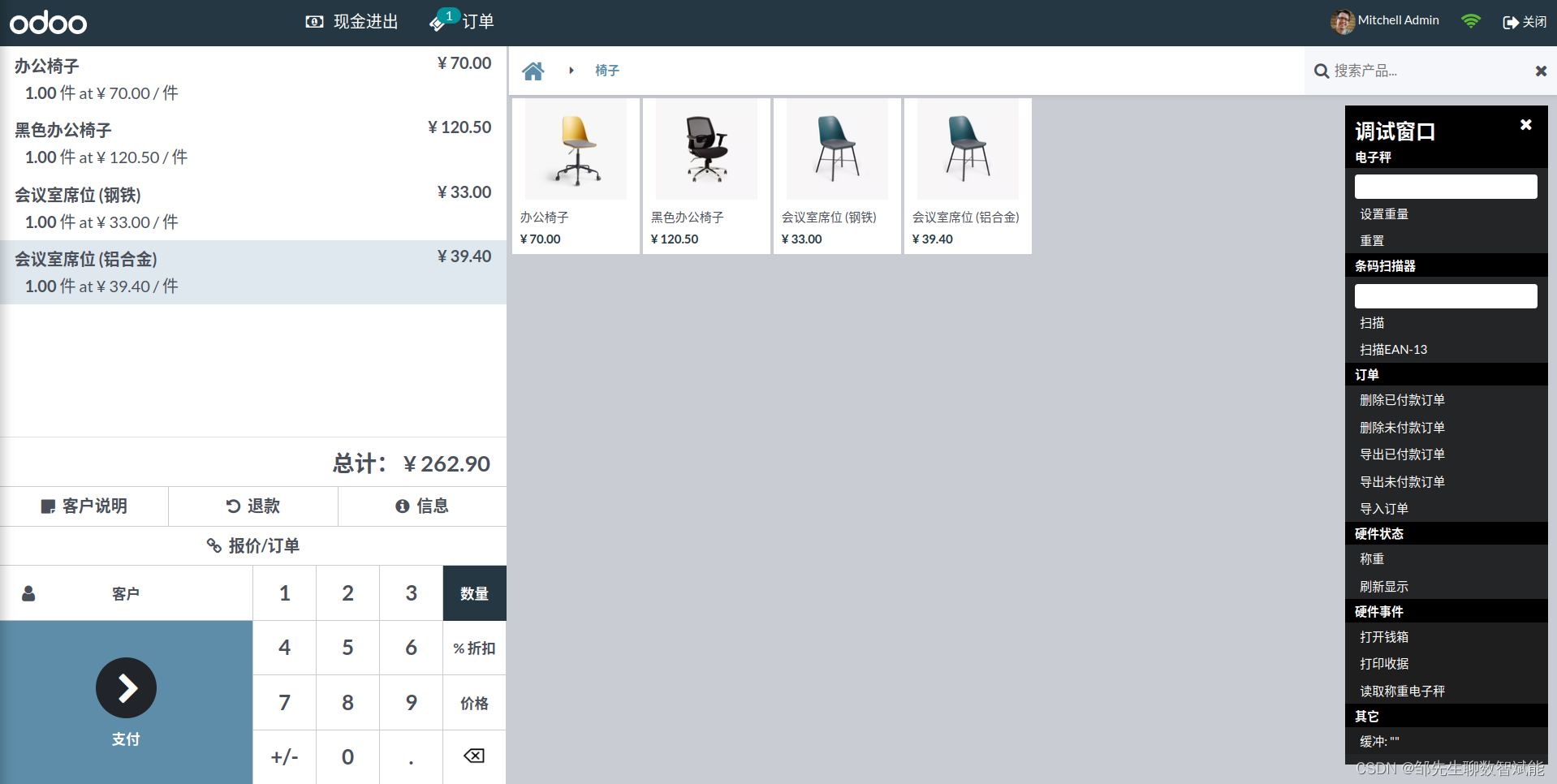Click the Odoo logo

pyautogui.click(x=48, y=23)
